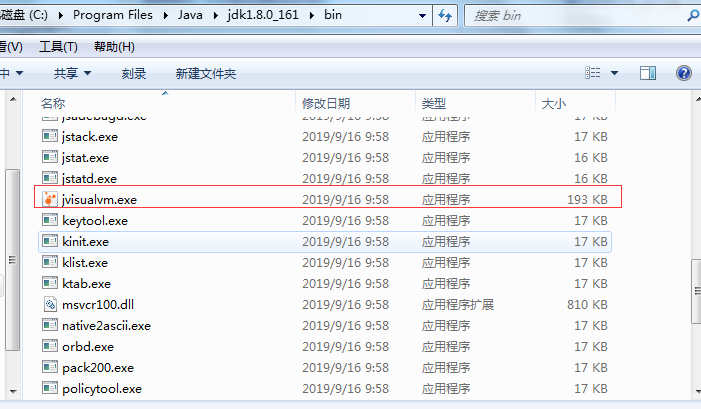This screenshot has height=409, width=701.
Task: Open the view options dropdown arrow
Action: point(615,73)
